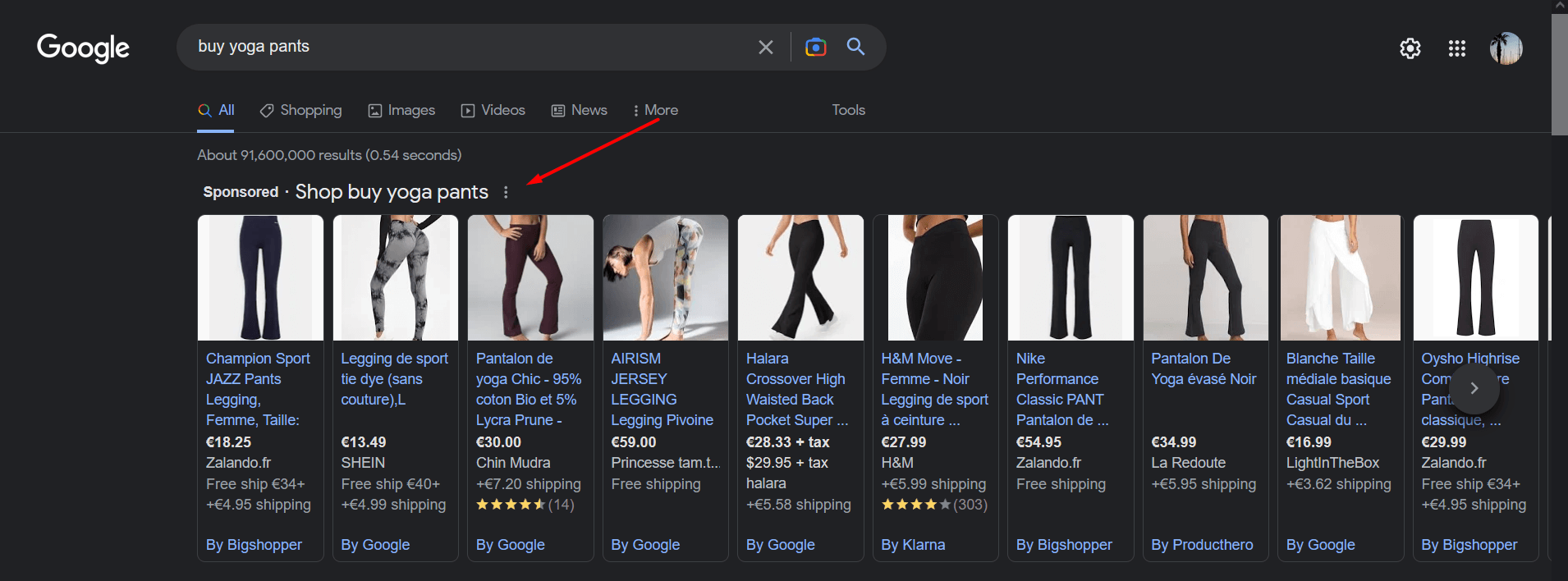Click By Bigshopper under Oysho card
This screenshot has width=1568, height=581.
click(x=1469, y=545)
